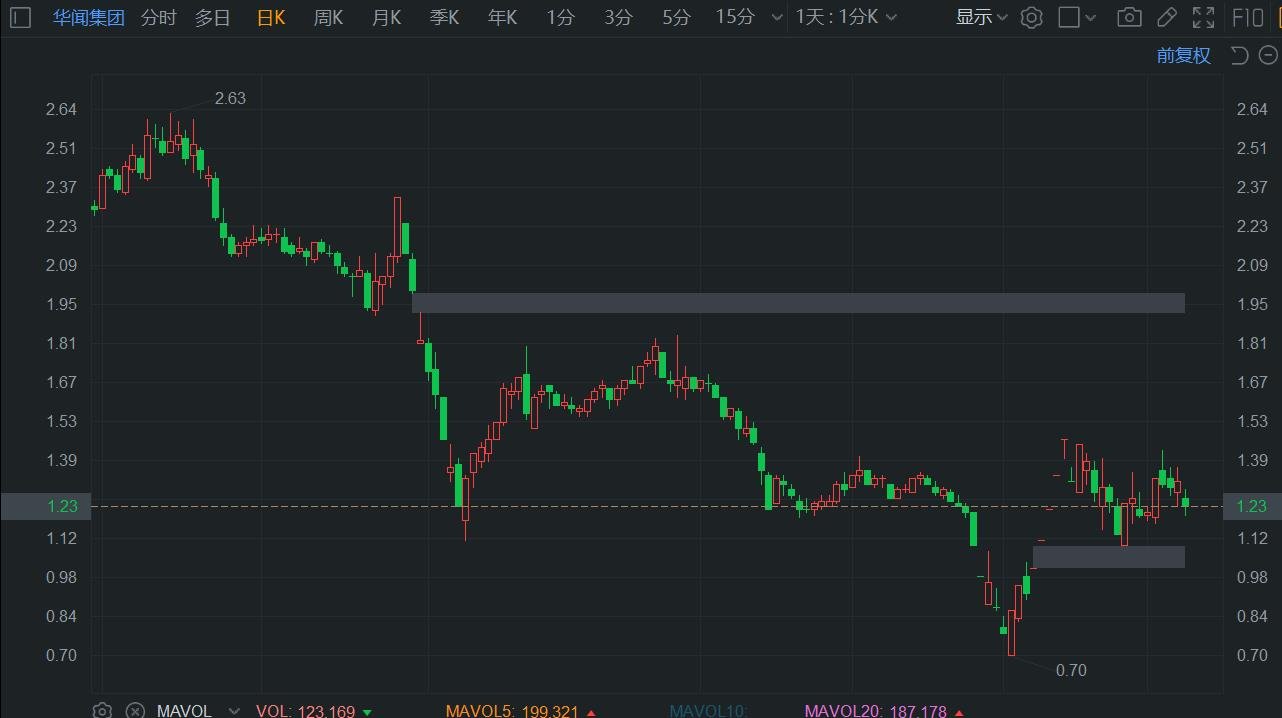
Task: Open the 显示 dropdown menu
Action: click(981, 17)
